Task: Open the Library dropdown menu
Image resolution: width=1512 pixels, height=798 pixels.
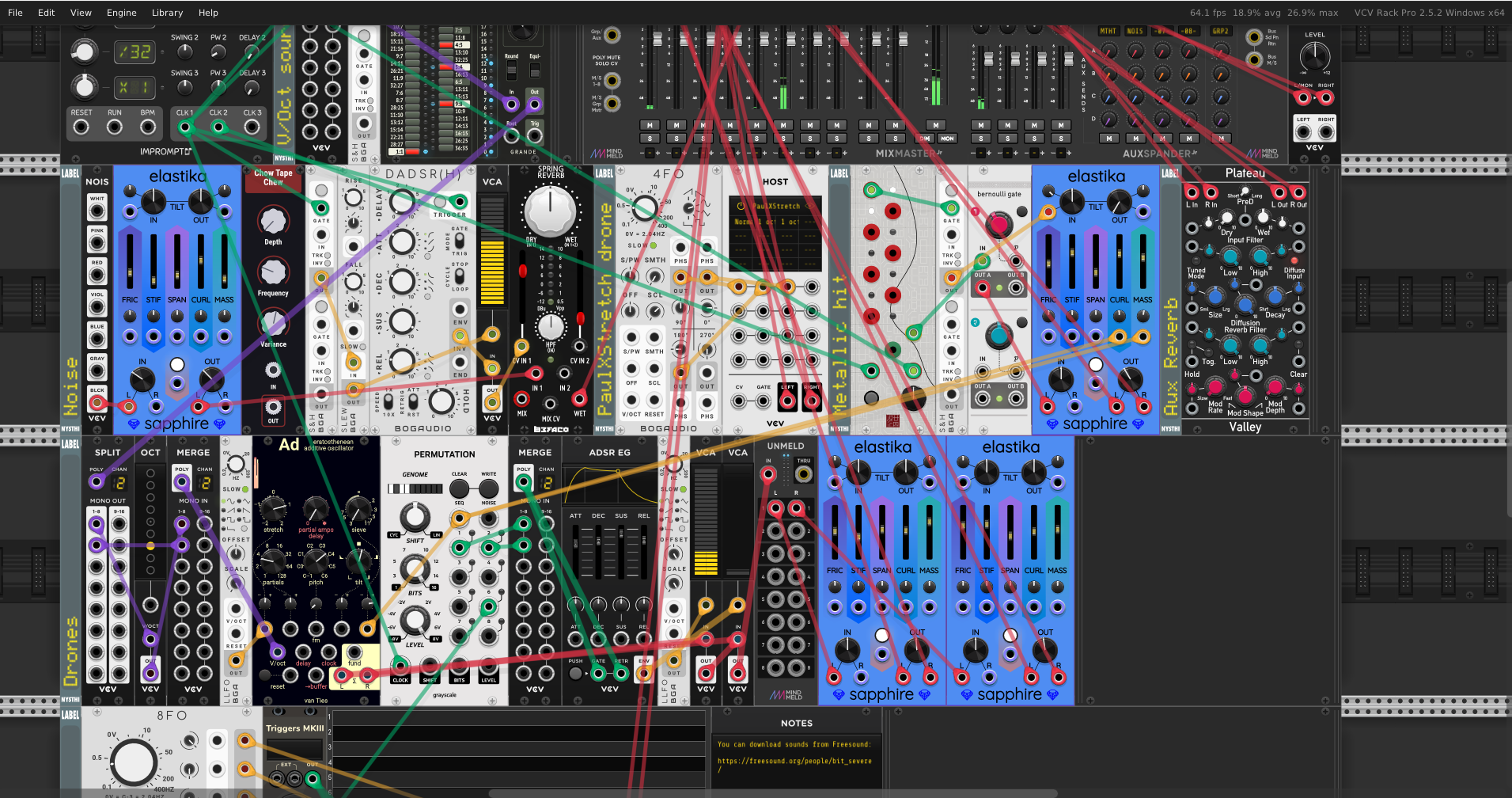Action: pyautogui.click(x=167, y=13)
